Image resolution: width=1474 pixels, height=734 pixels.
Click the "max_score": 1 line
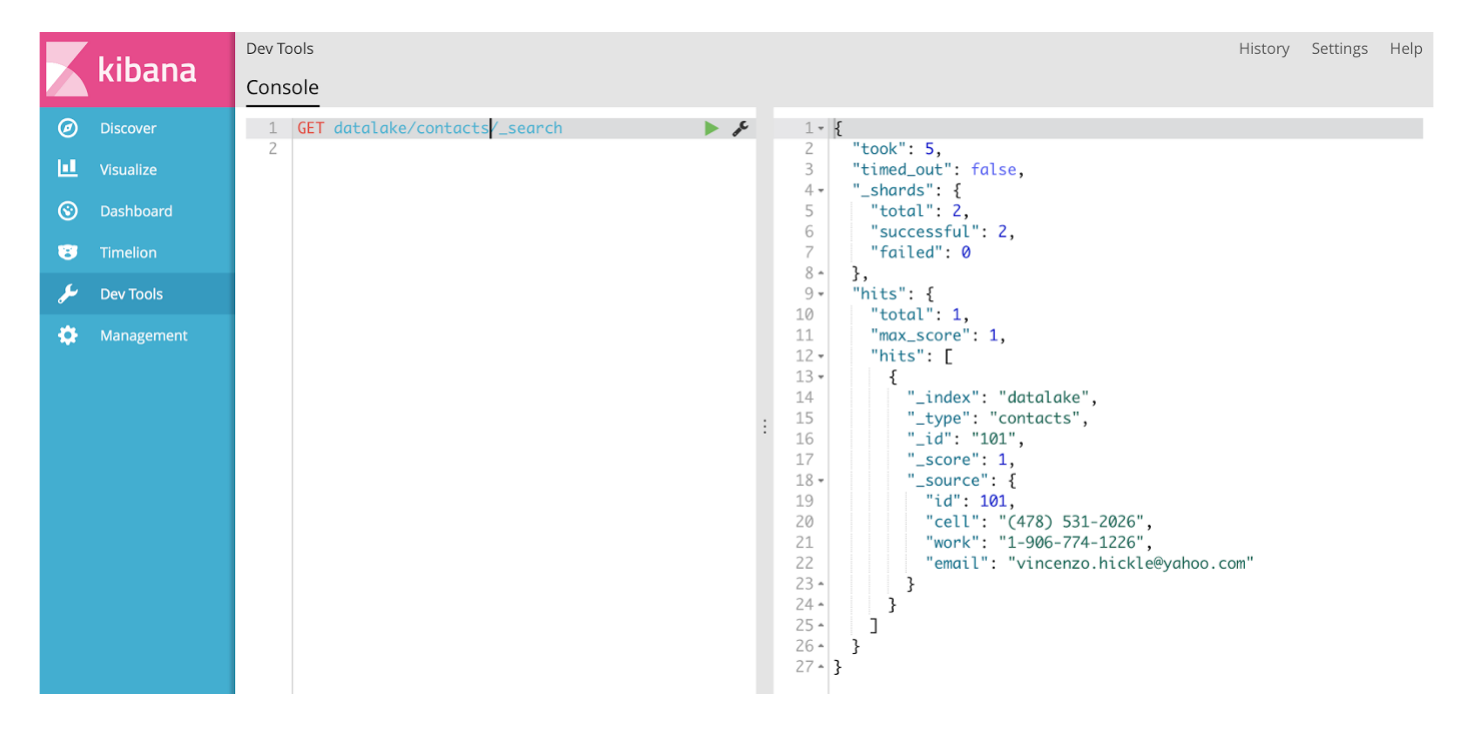[x=937, y=336]
